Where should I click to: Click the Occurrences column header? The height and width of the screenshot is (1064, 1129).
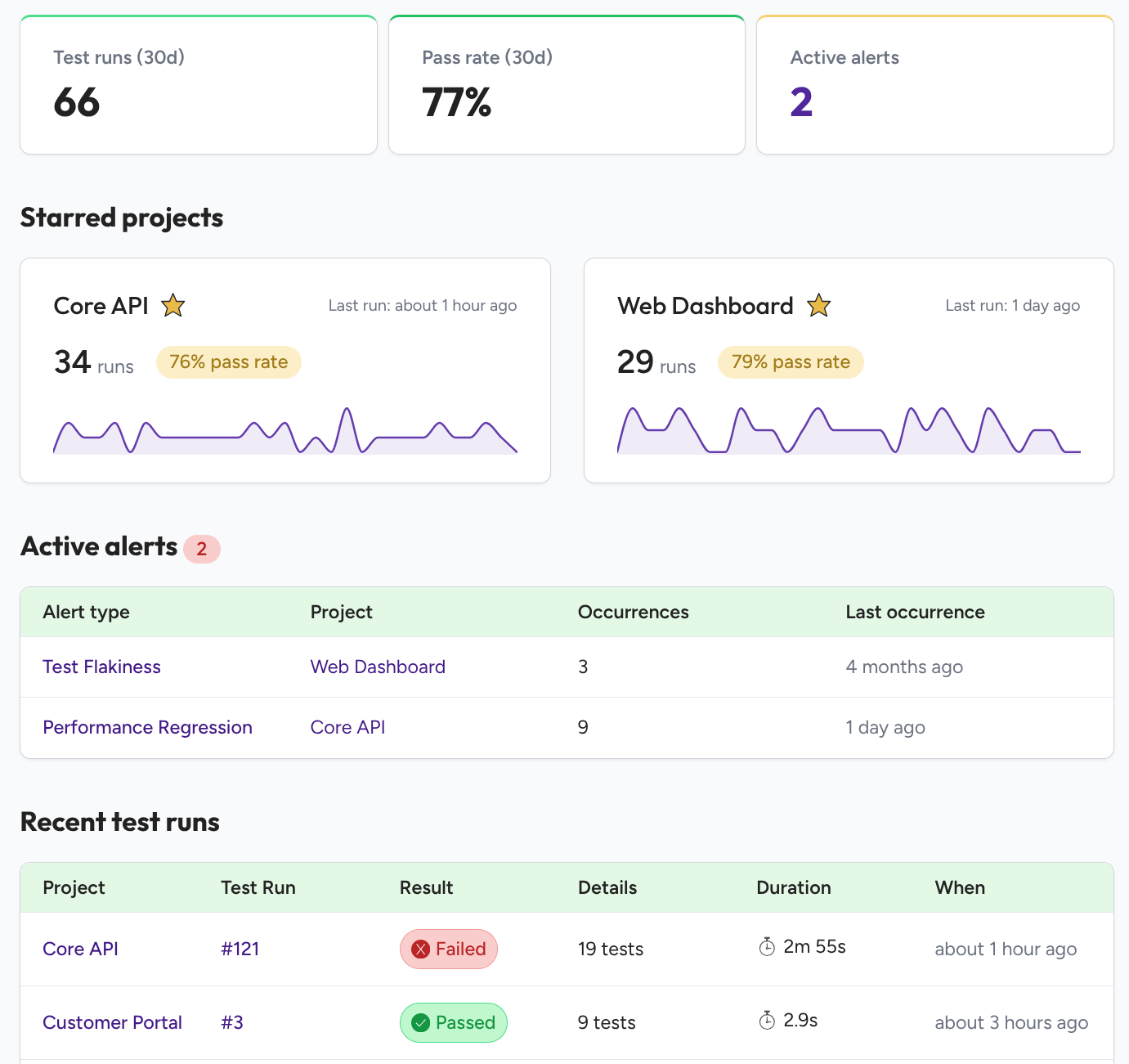(633, 612)
